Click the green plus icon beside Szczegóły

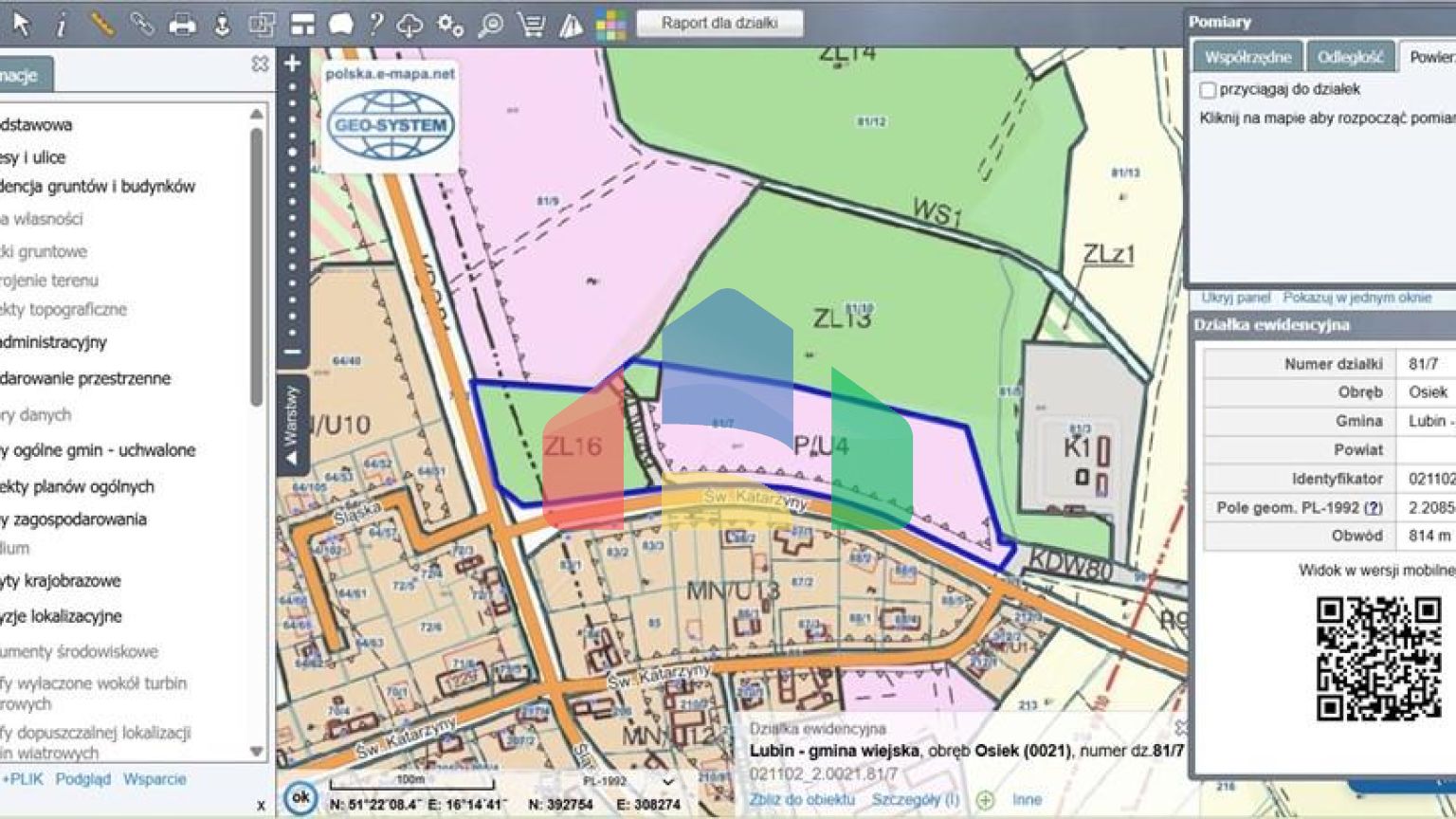tap(986, 800)
